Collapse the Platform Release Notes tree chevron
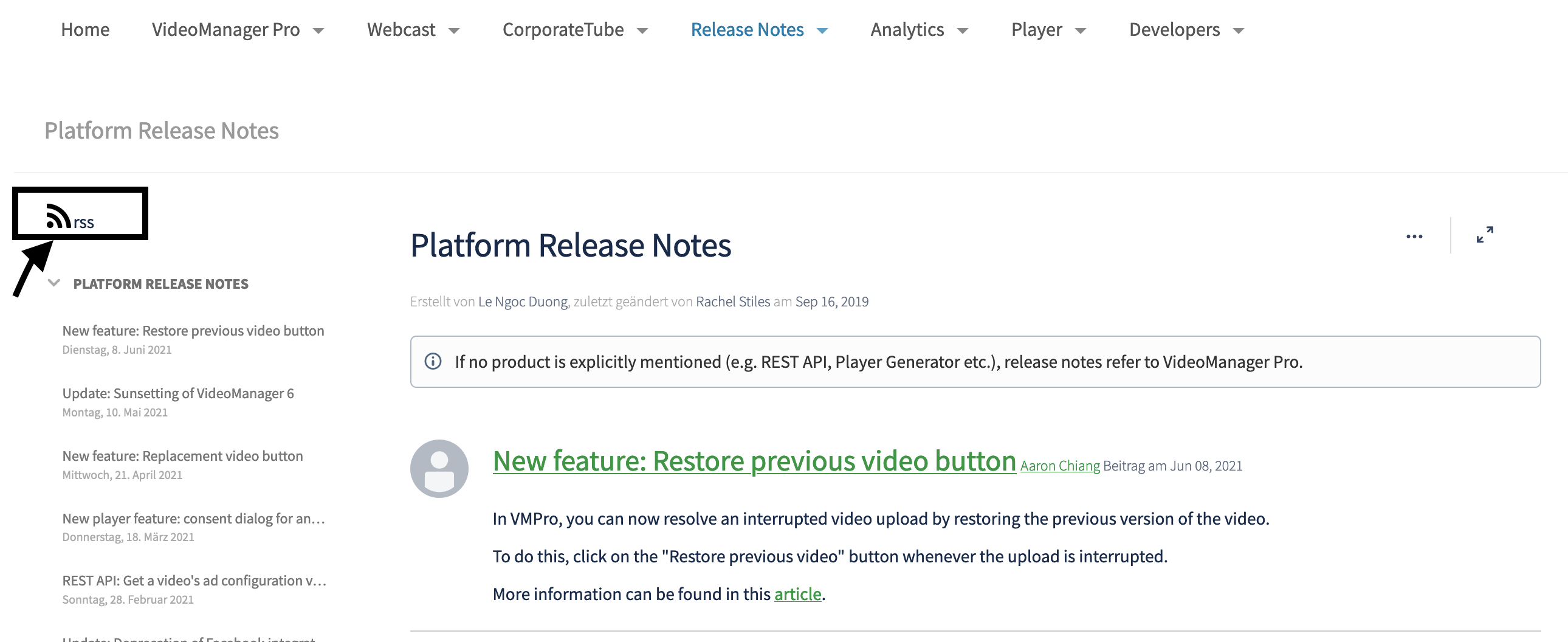Image resolution: width=1568 pixels, height=642 pixels. click(x=54, y=283)
